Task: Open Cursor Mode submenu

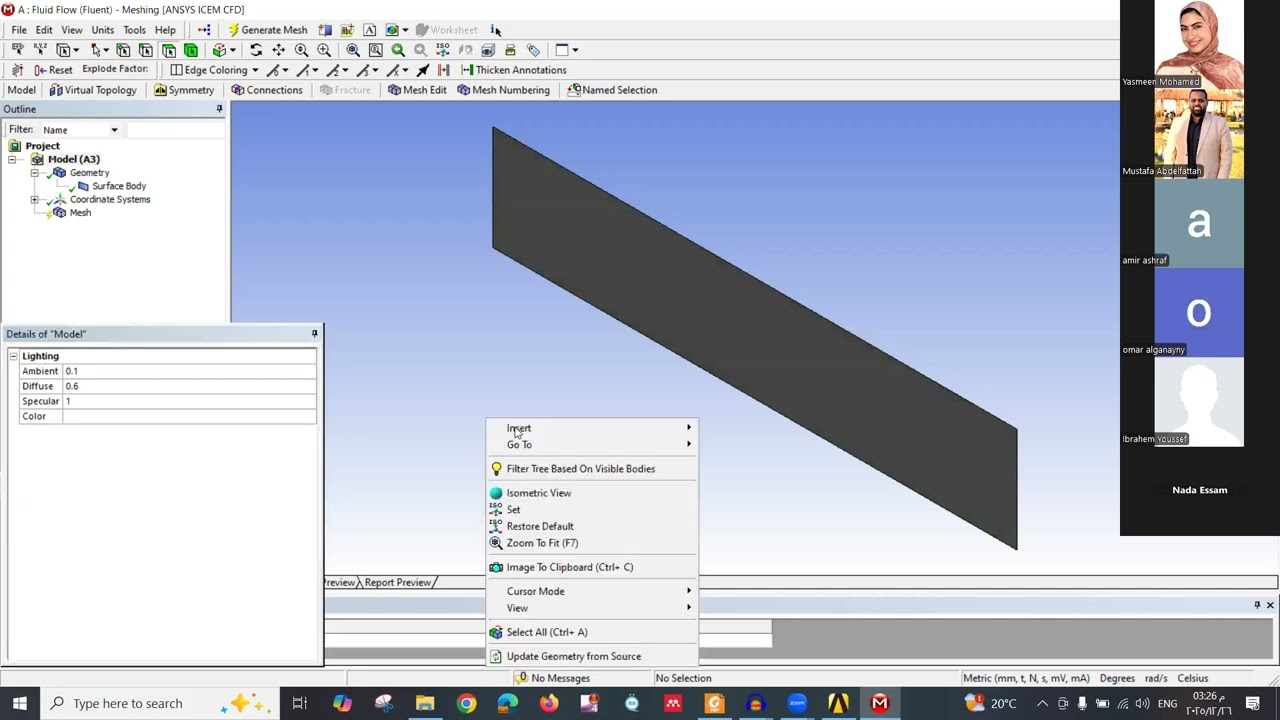Action: pos(592,591)
